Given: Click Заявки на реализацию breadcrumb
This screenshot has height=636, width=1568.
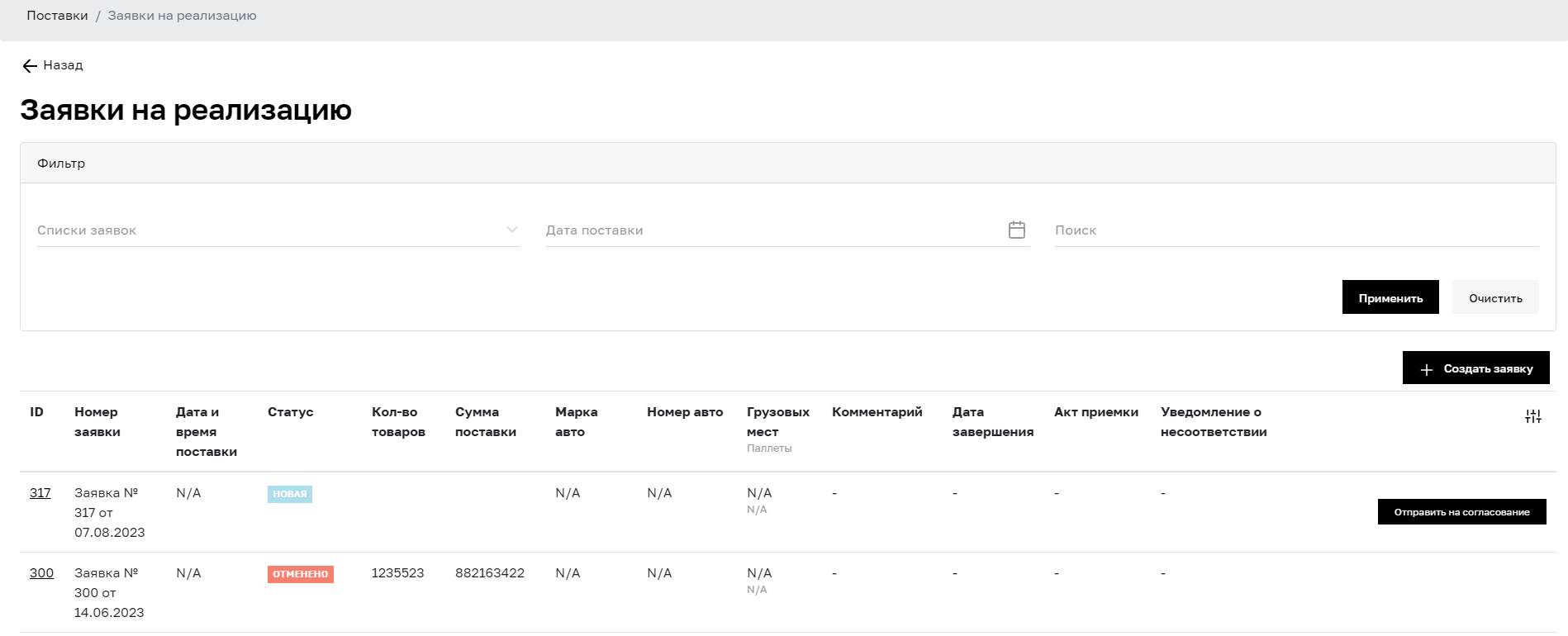Looking at the screenshot, I should (182, 16).
